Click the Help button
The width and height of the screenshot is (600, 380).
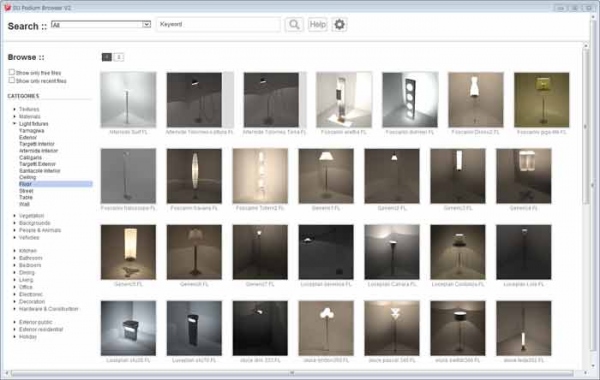click(x=318, y=24)
